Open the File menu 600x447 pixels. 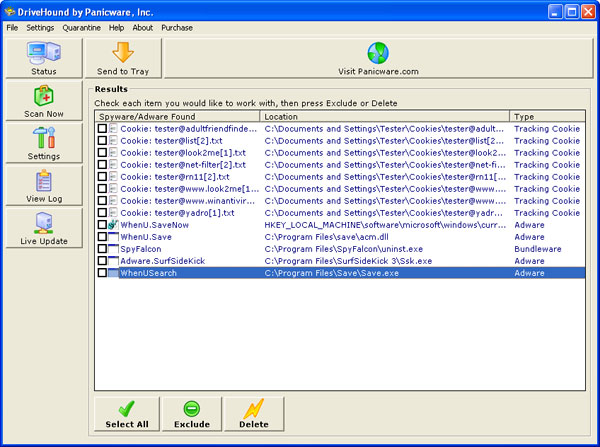12,28
